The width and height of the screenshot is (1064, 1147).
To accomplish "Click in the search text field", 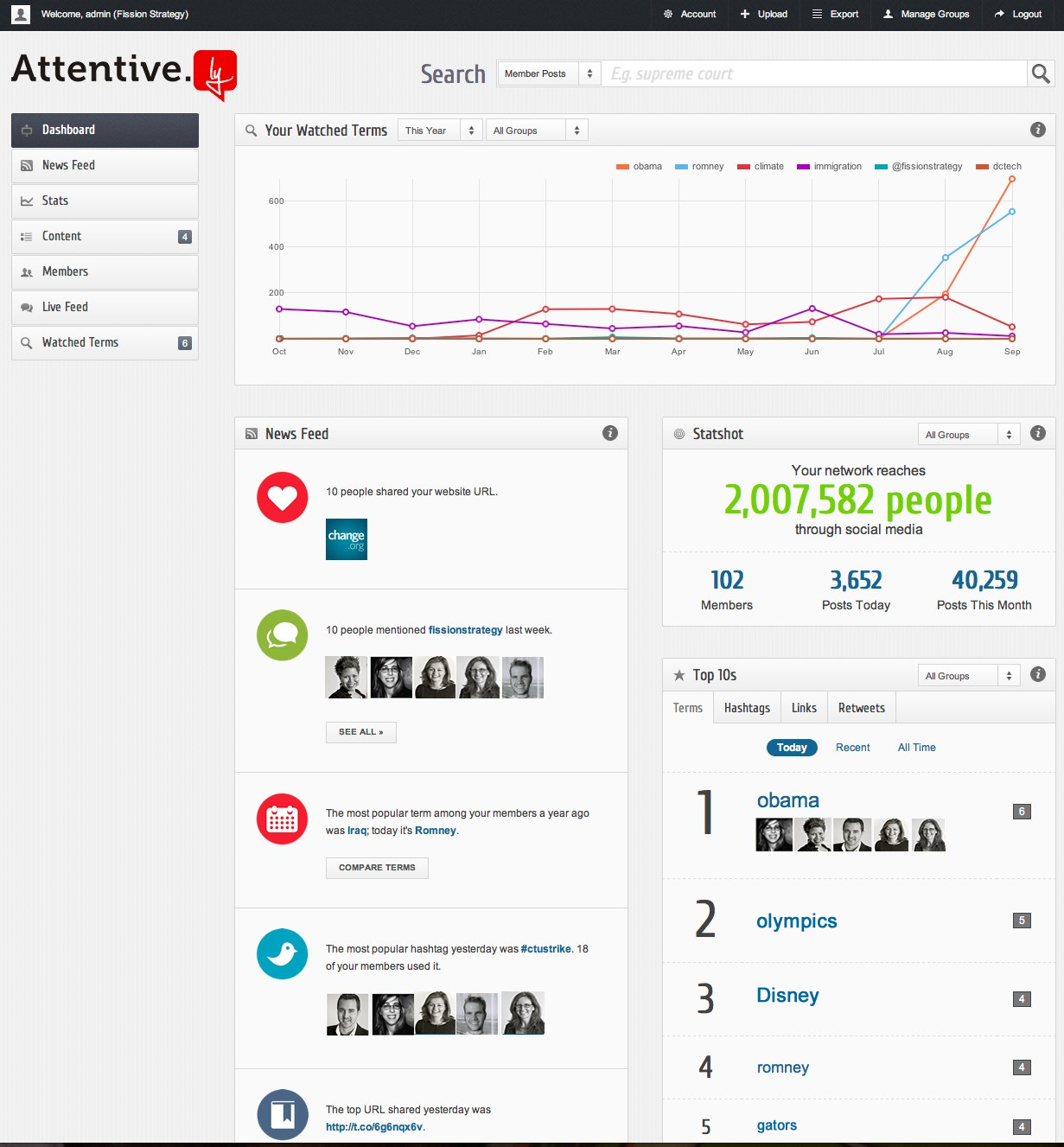I will click(x=814, y=73).
